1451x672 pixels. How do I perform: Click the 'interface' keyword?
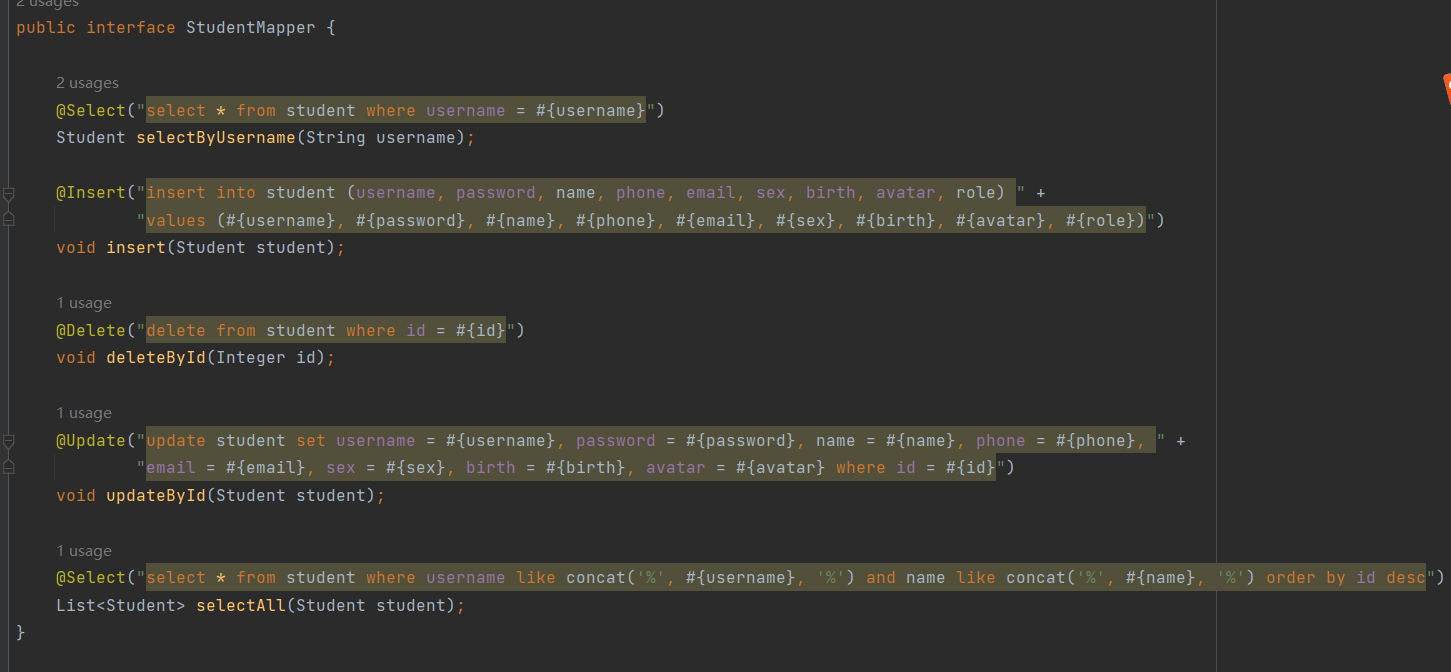tap(131, 28)
